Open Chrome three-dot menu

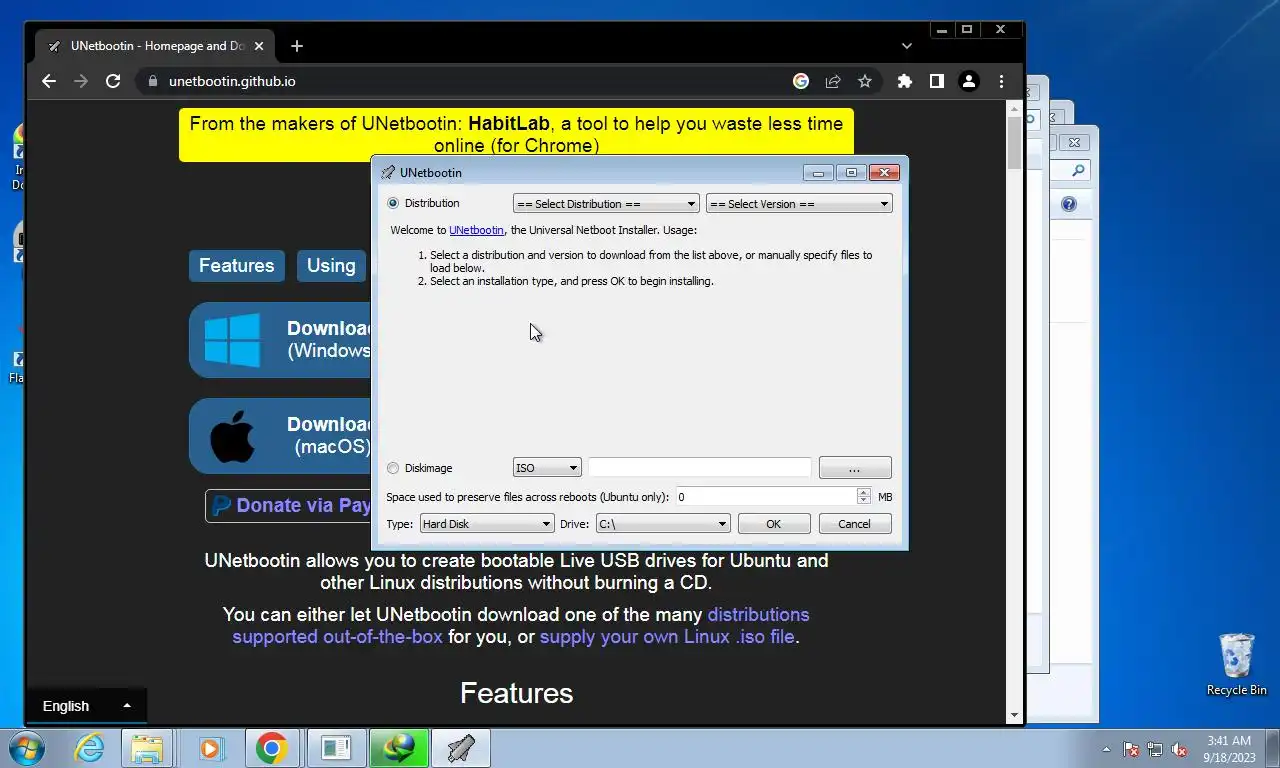click(x=1001, y=81)
